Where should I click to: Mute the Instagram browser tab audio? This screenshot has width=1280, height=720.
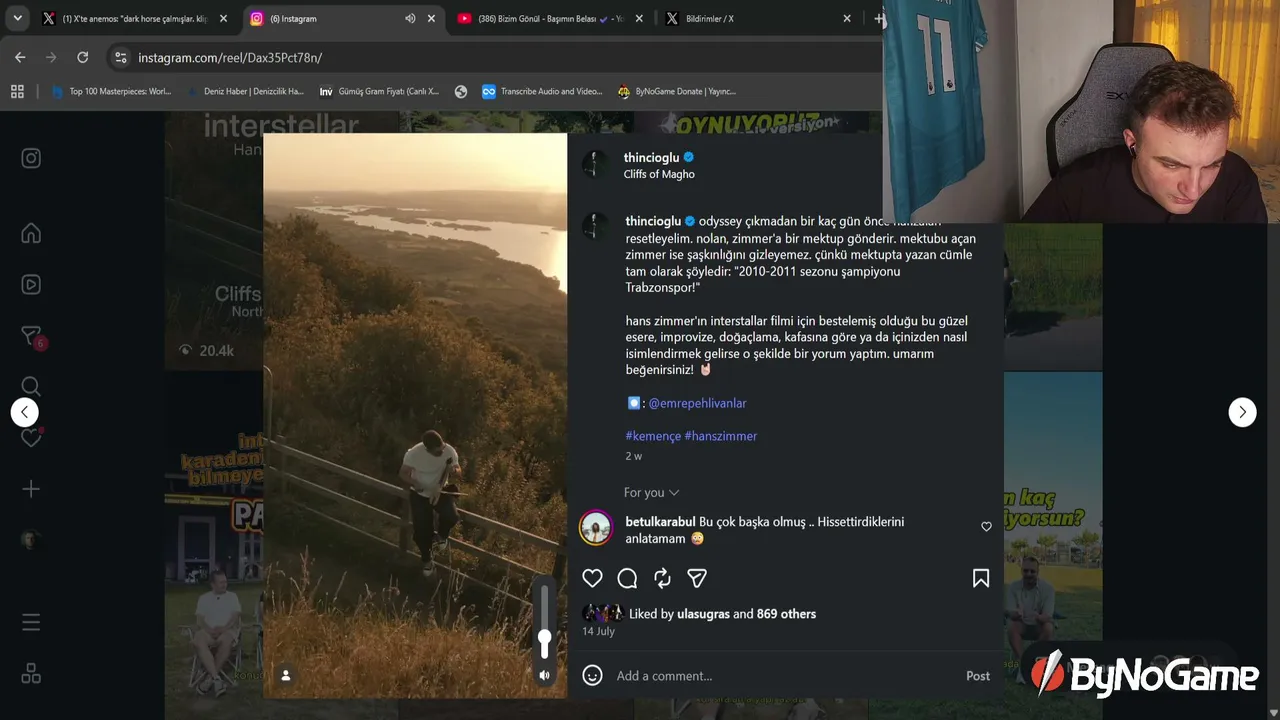click(410, 19)
